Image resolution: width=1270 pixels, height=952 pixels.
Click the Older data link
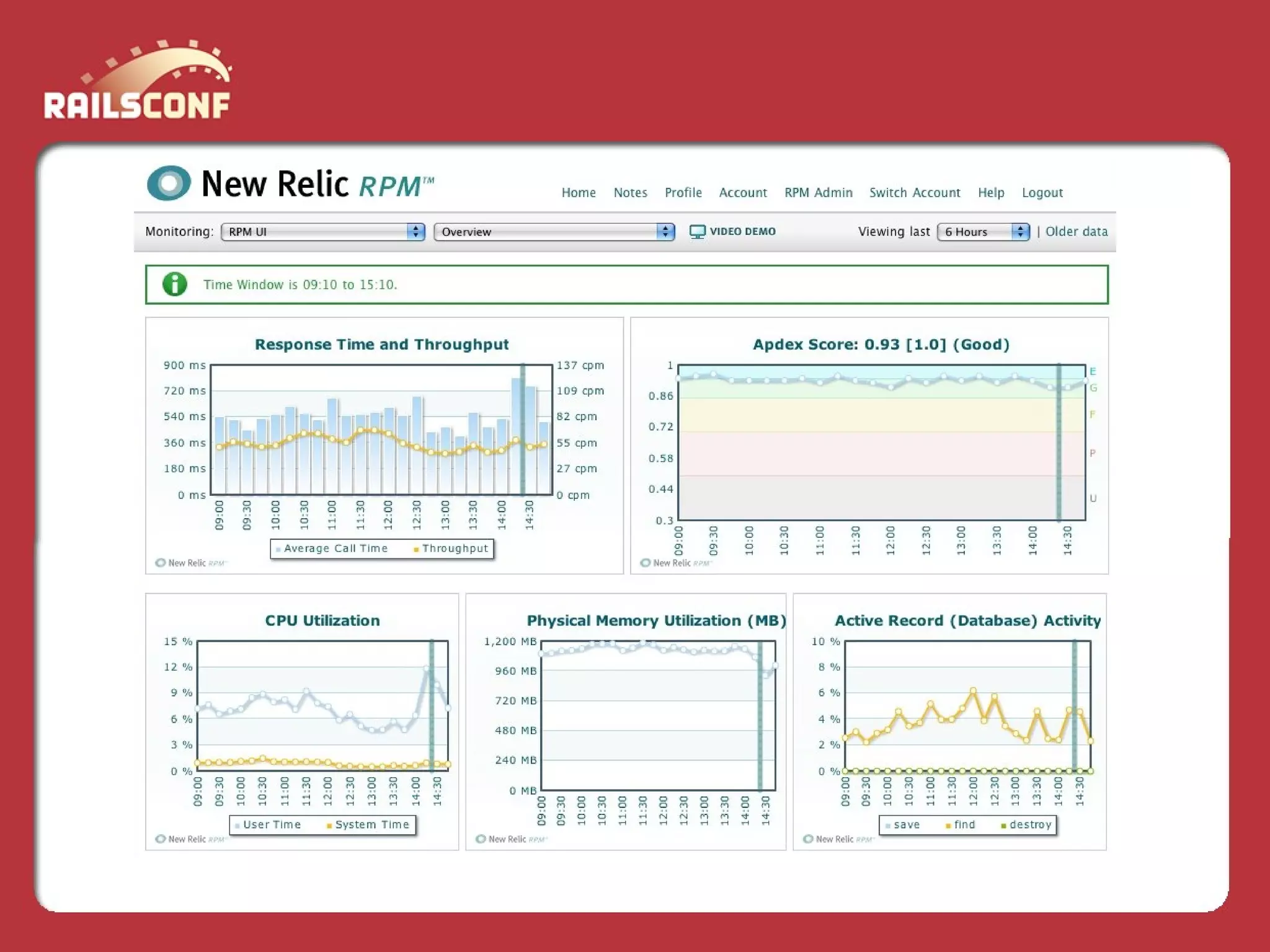[1077, 231]
